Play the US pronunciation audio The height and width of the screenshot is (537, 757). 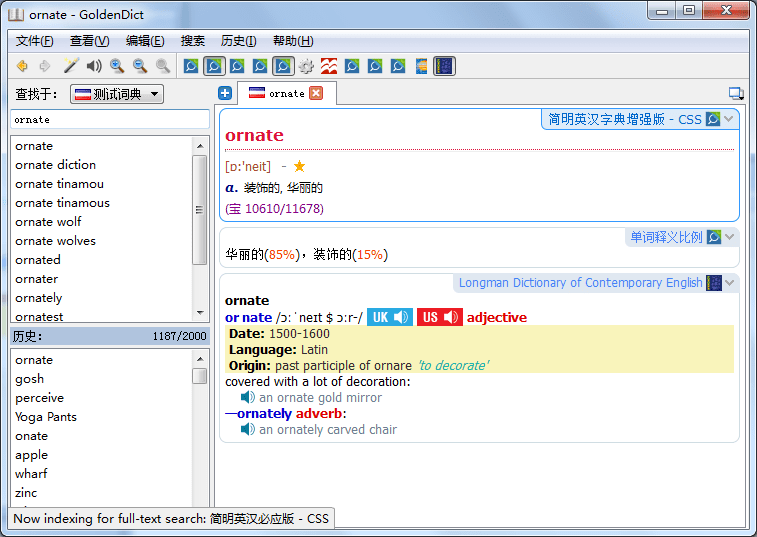click(440, 317)
